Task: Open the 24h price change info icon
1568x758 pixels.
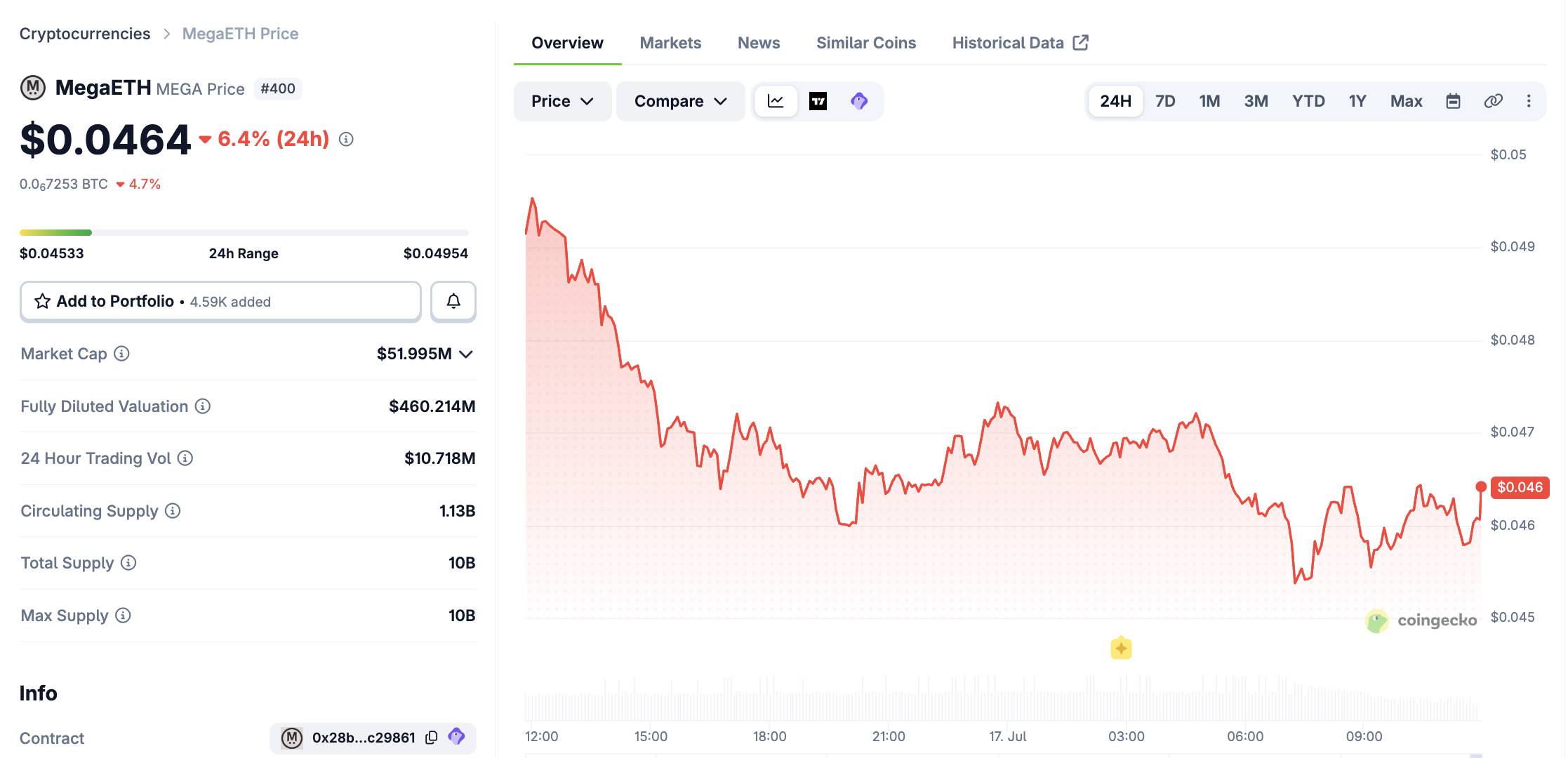Action: tap(346, 139)
